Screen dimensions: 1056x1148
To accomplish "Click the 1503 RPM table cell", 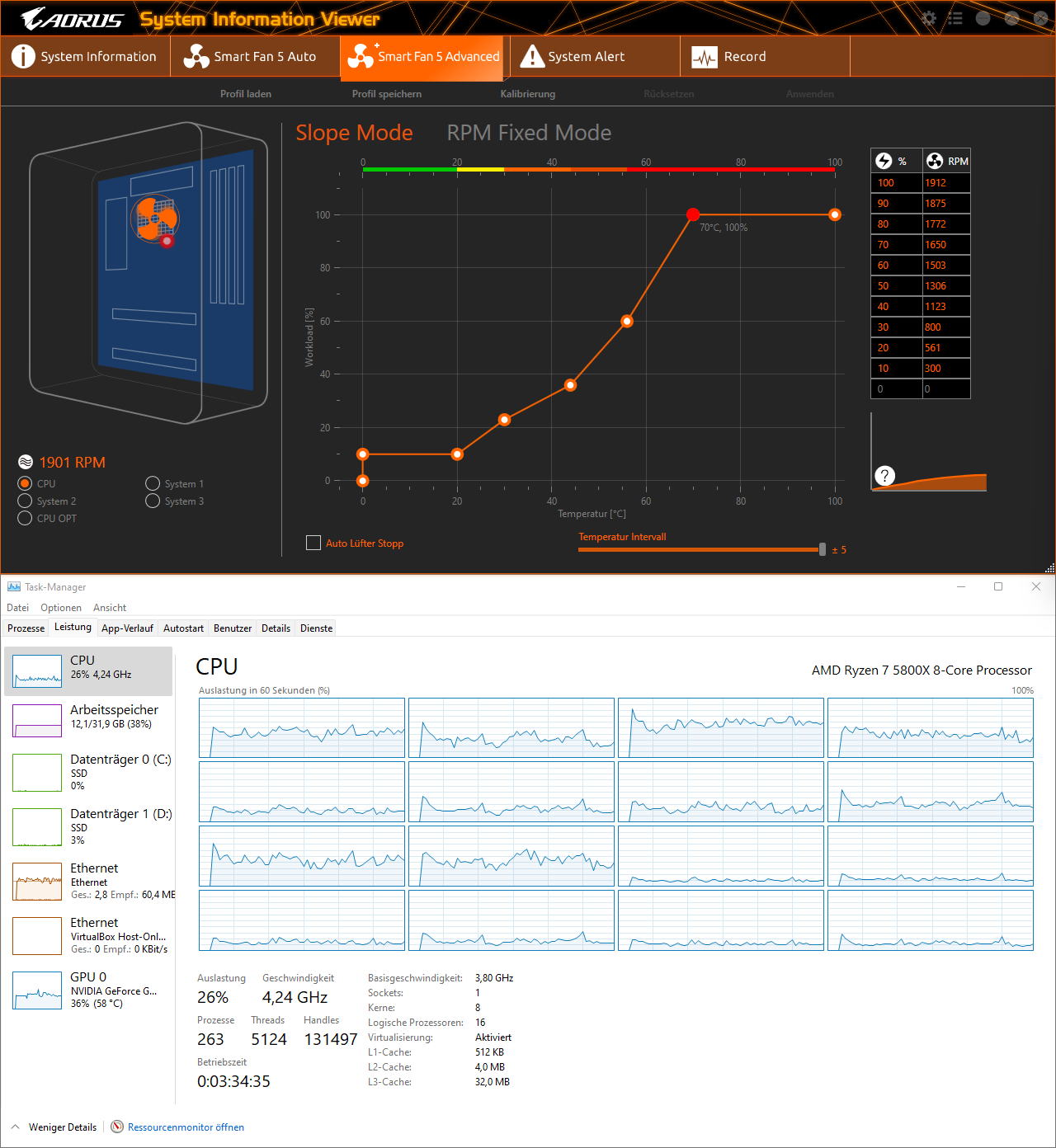I will (946, 266).
